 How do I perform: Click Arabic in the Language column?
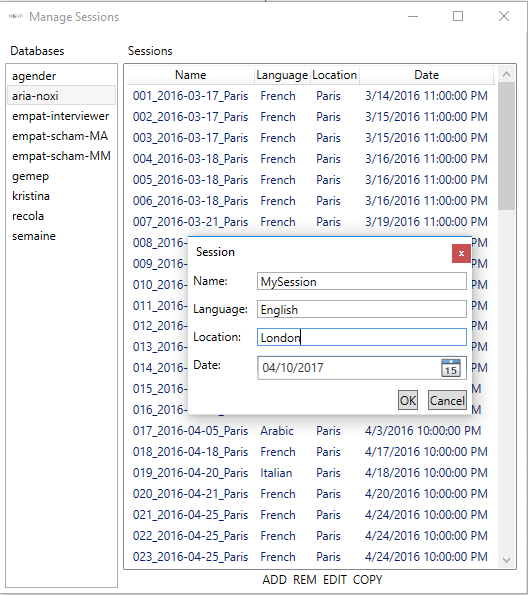[x=277, y=431]
